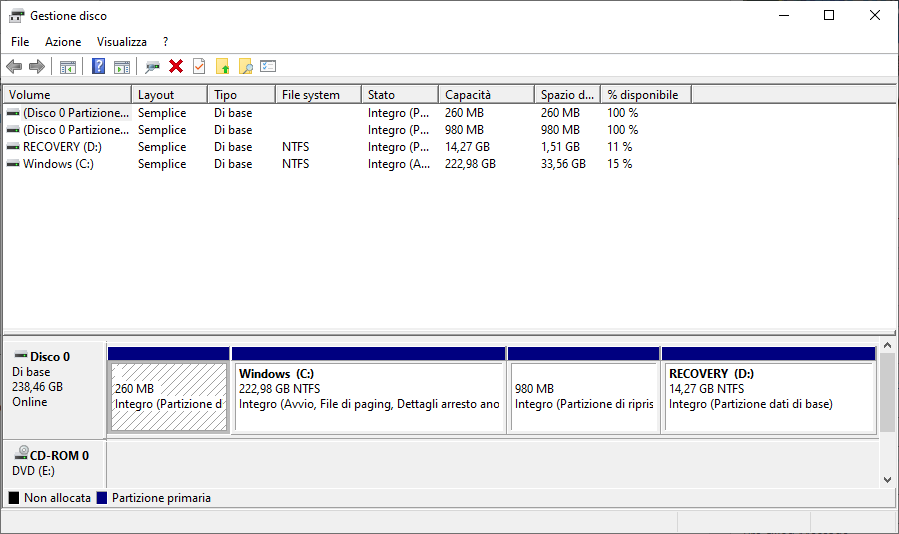Click the red X delete icon
This screenshot has height=534, width=899.
[176, 67]
